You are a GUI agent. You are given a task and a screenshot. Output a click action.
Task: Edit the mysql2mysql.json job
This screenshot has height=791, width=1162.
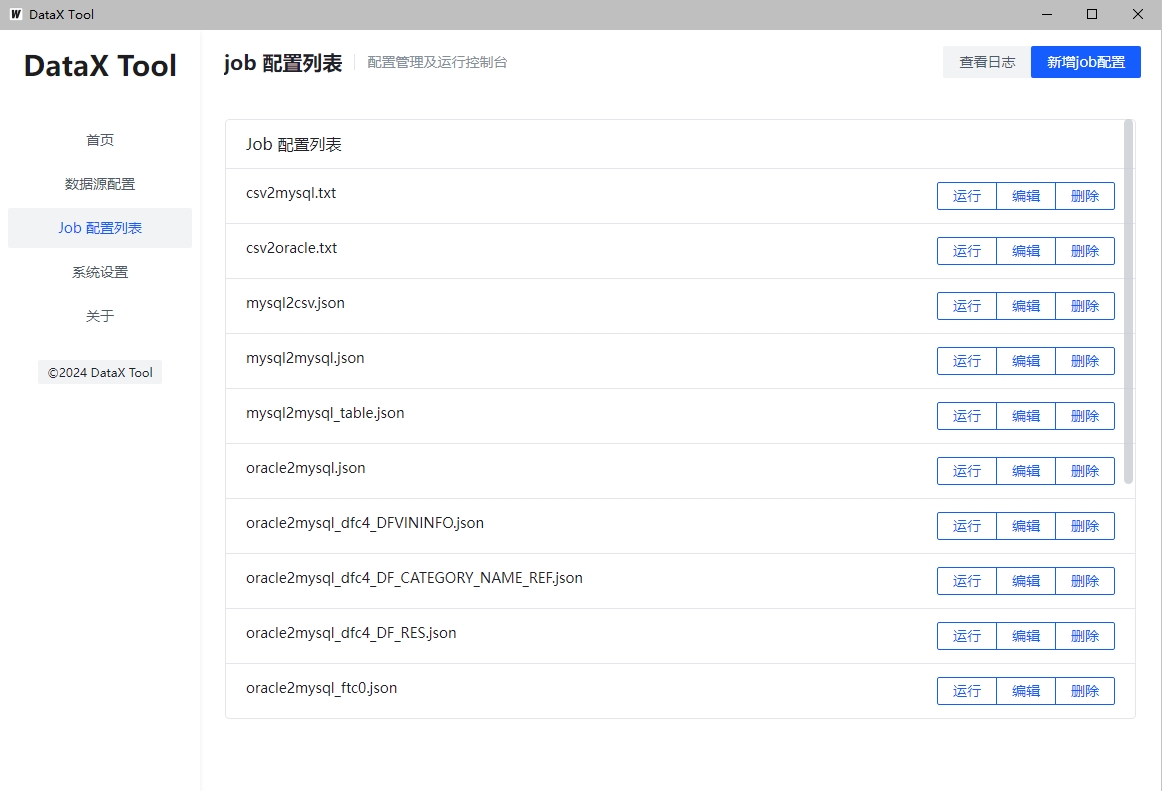point(1026,361)
